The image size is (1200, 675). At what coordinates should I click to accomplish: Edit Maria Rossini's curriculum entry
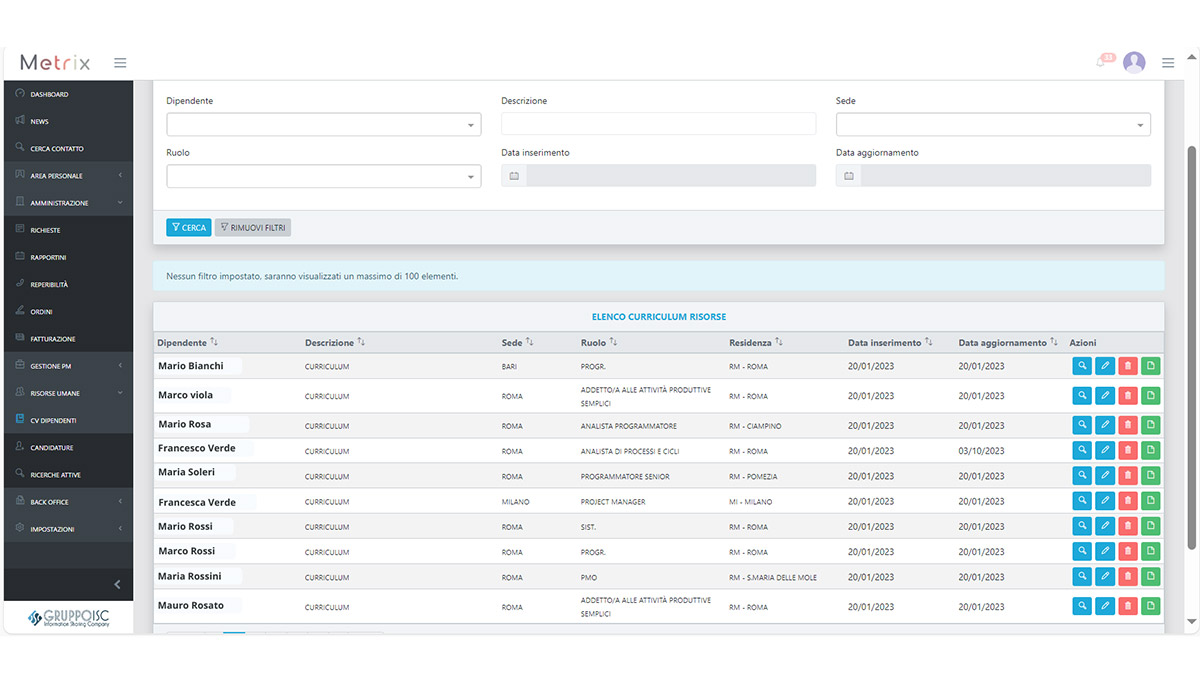coord(1105,577)
